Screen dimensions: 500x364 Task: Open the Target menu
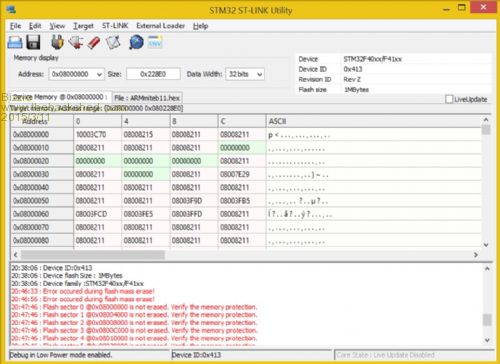coord(83,26)
